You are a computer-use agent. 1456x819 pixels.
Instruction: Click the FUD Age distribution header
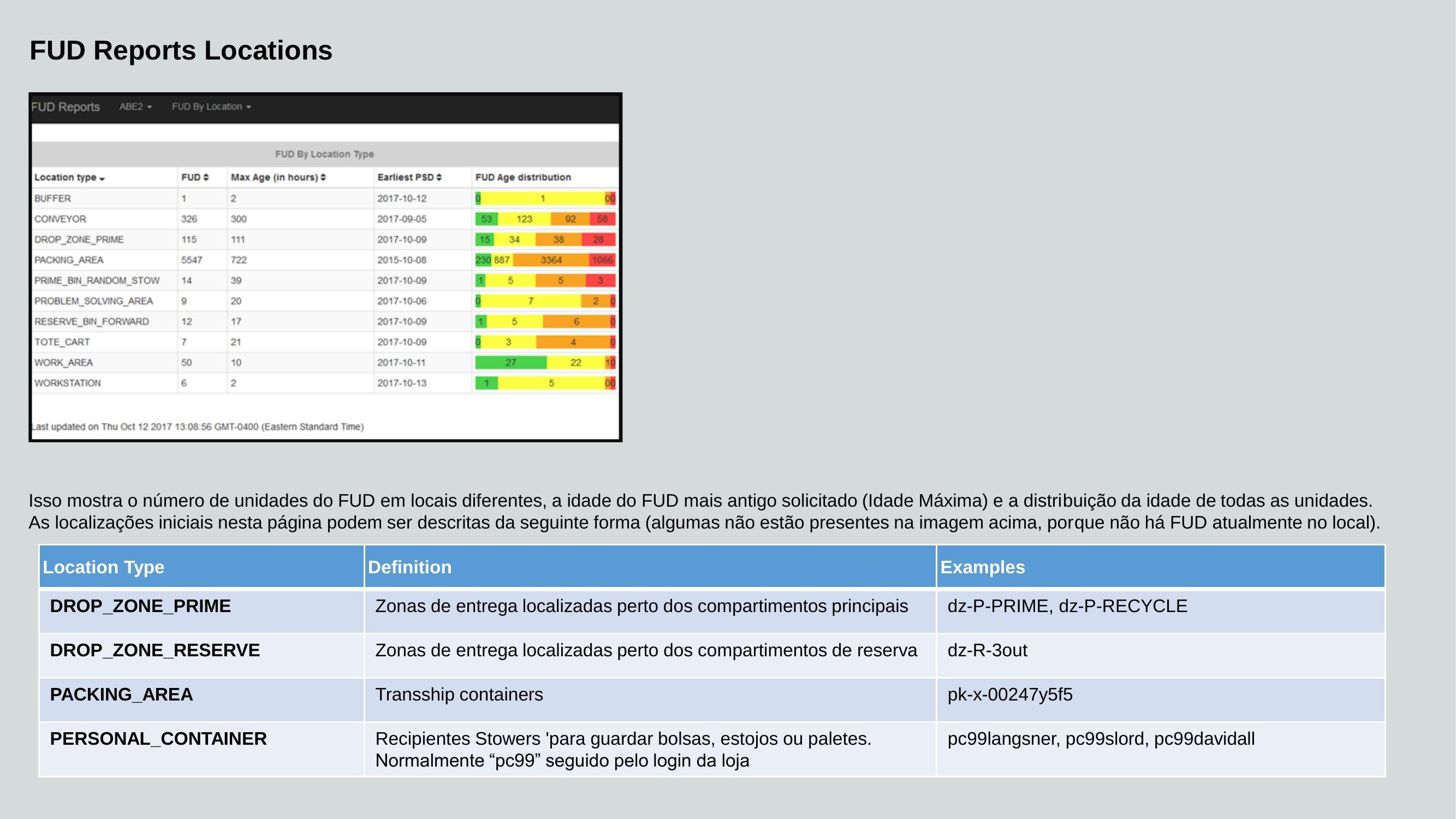(524, 177)
